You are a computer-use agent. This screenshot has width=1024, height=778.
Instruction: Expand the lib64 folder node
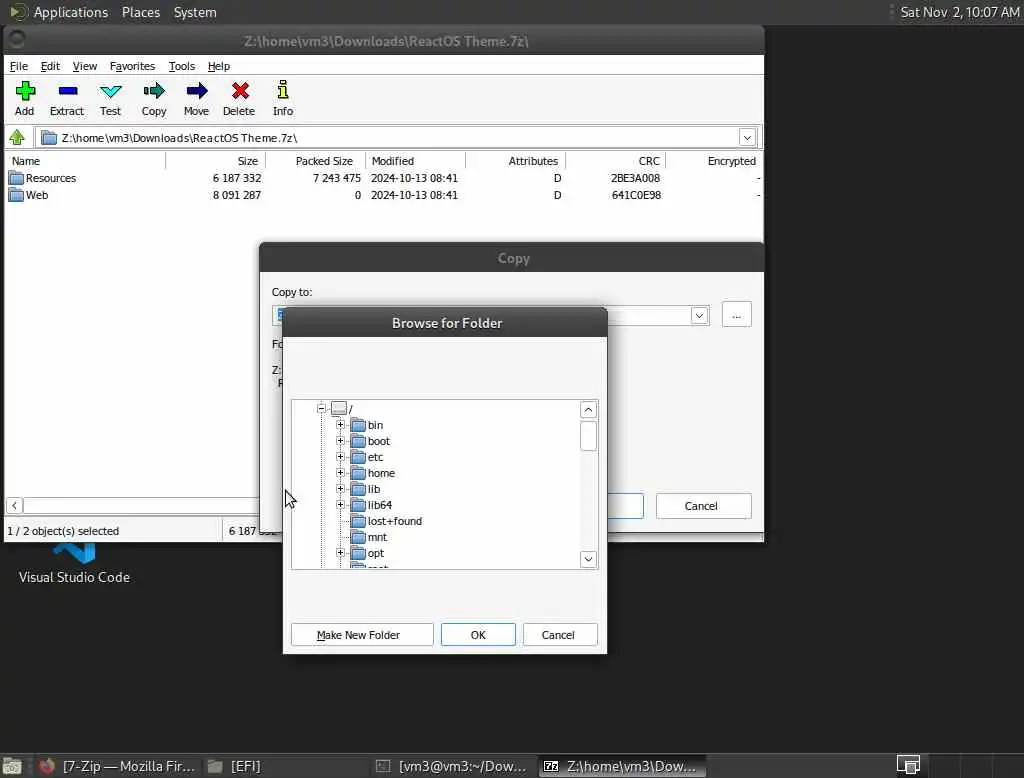[x=340, y=504]
